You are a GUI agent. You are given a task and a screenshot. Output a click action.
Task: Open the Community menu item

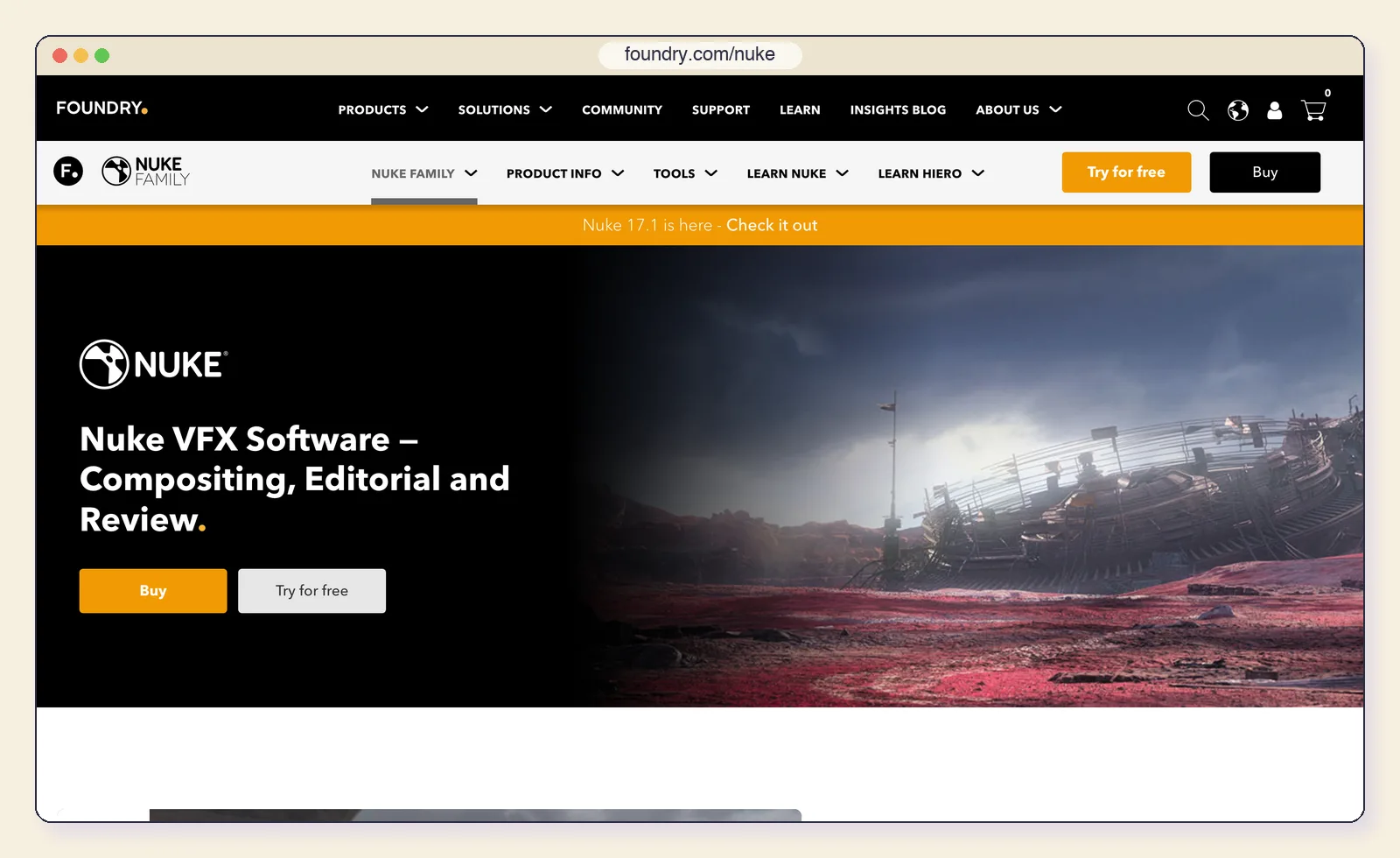click(622, 109)
